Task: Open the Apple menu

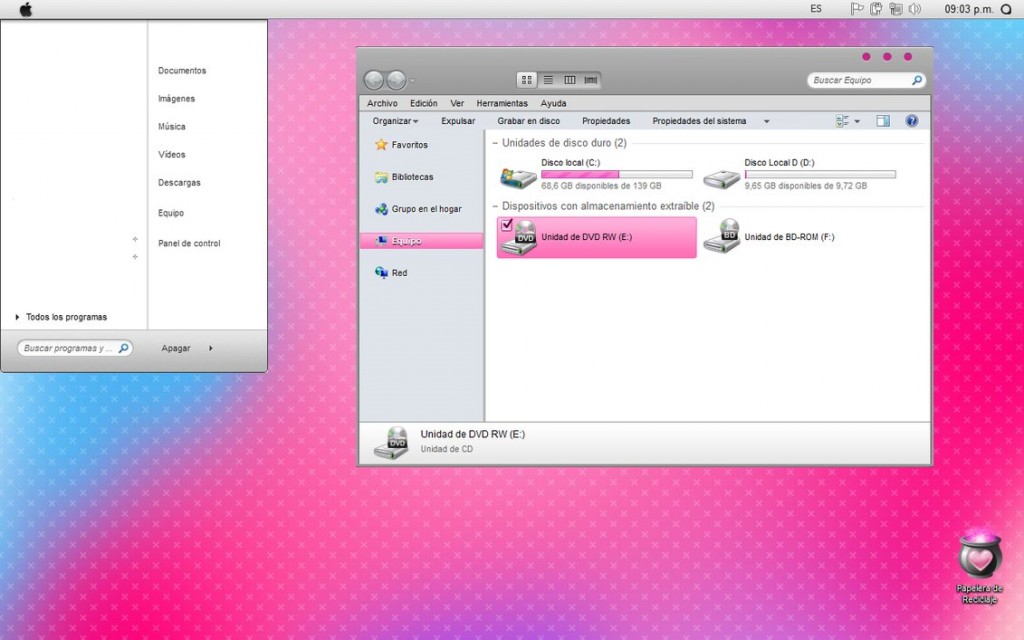Action: click(25, 8)
